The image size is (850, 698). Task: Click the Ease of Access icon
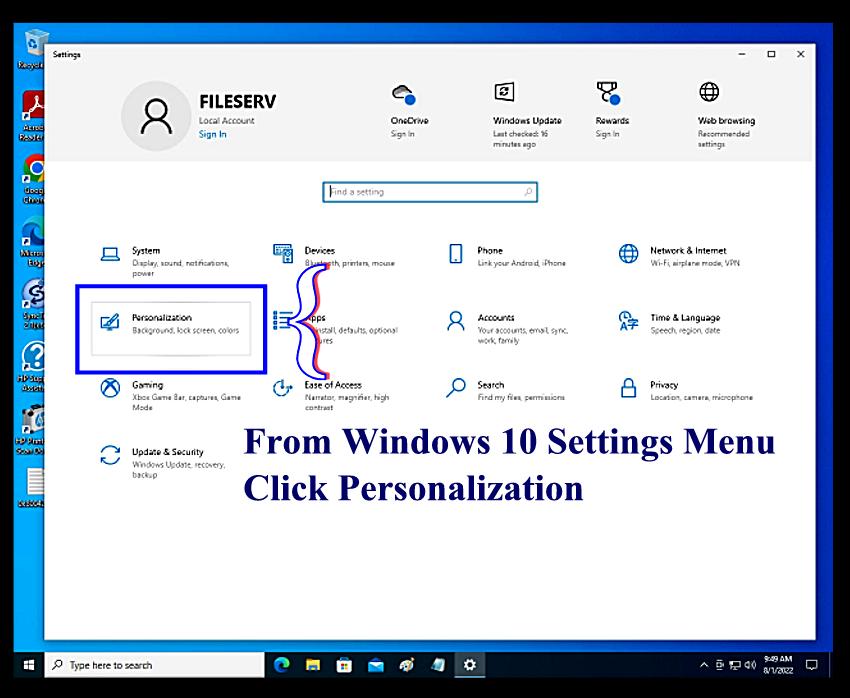pos(283,388)
